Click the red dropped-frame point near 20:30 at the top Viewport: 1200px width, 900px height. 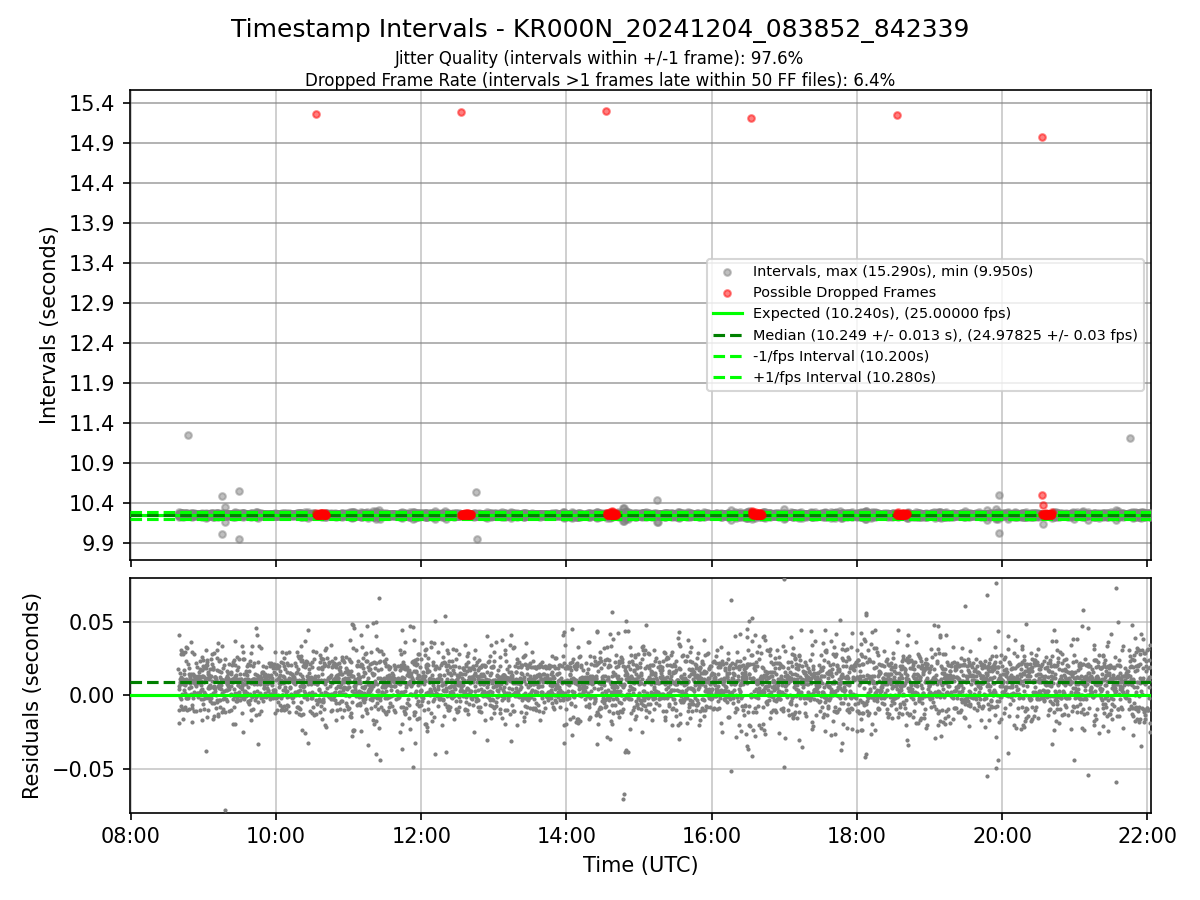tap(1042, 137)
